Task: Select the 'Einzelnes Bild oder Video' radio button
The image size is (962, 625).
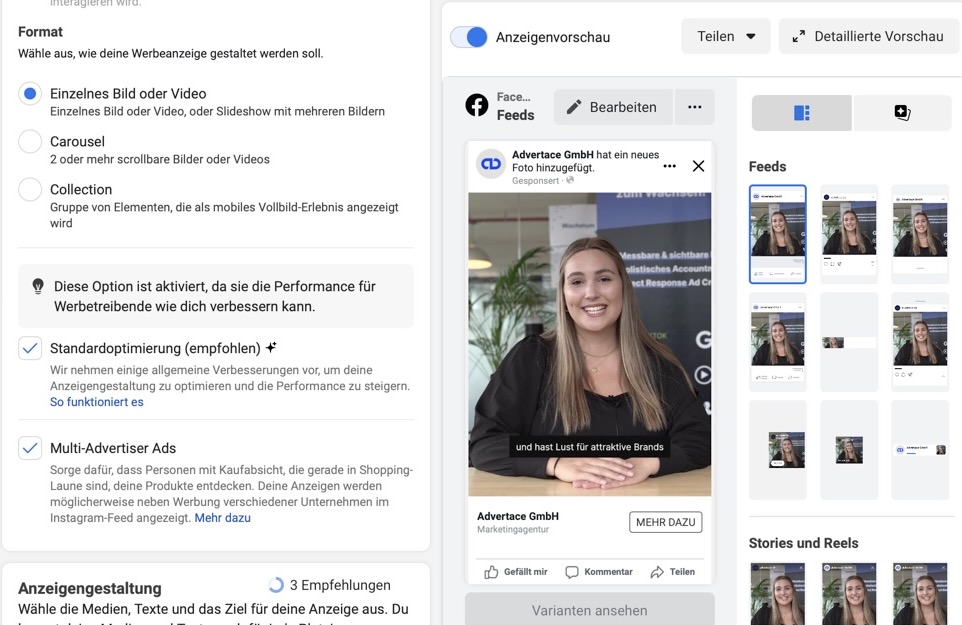Action: click(x=29, y=94)
